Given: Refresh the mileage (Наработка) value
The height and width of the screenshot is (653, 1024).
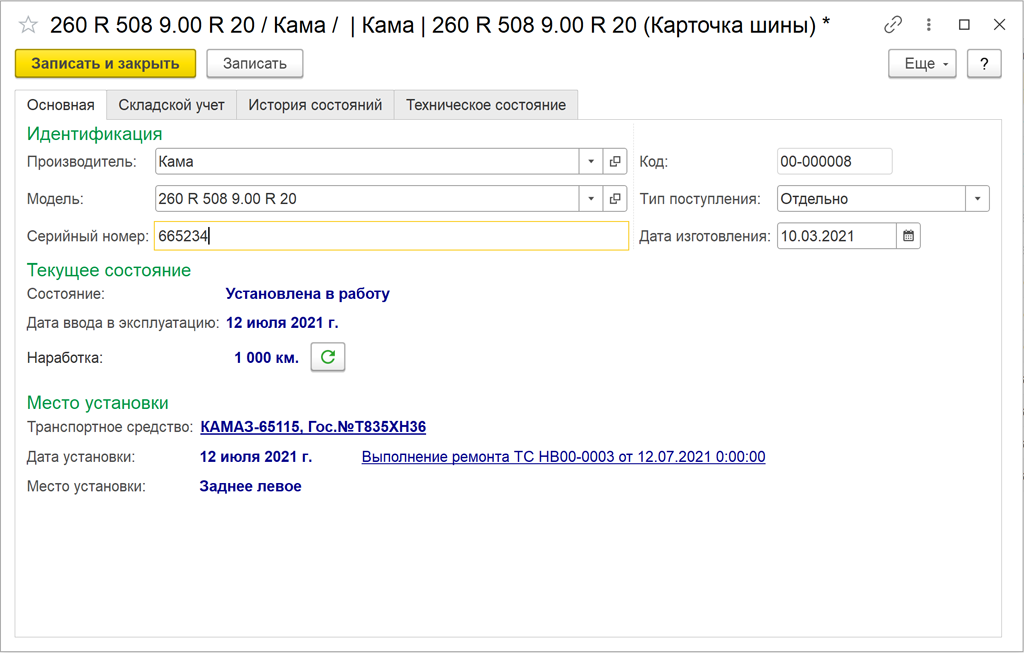Looking at the screenshot, I should 327,357.
